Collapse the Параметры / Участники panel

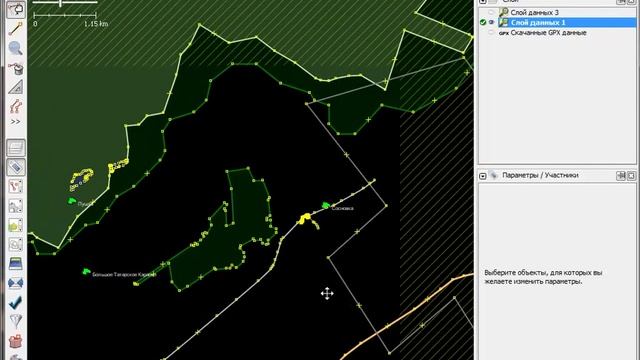pyautogui.click(x=483, y=176)
